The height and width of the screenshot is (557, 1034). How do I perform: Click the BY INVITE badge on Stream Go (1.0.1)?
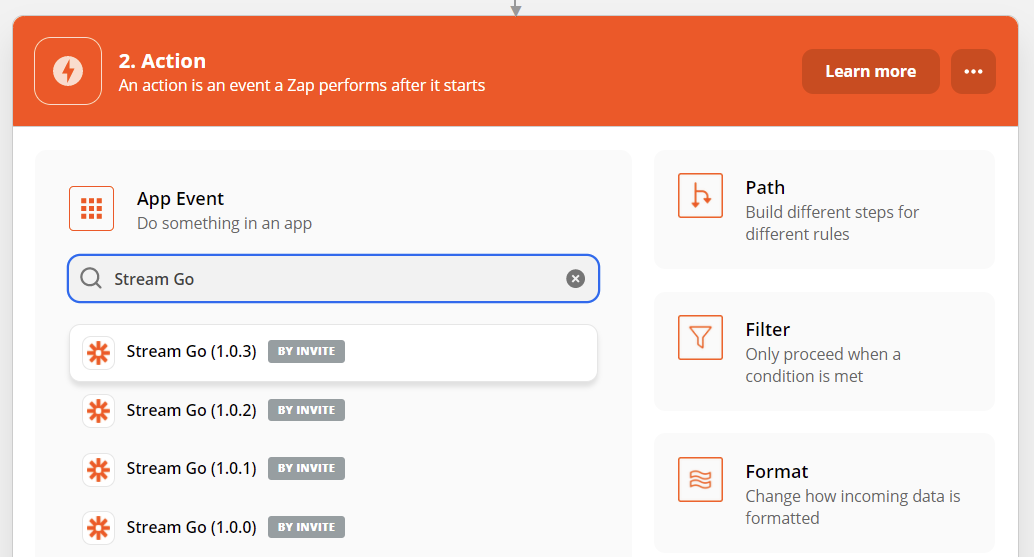(x=306, y=469)
